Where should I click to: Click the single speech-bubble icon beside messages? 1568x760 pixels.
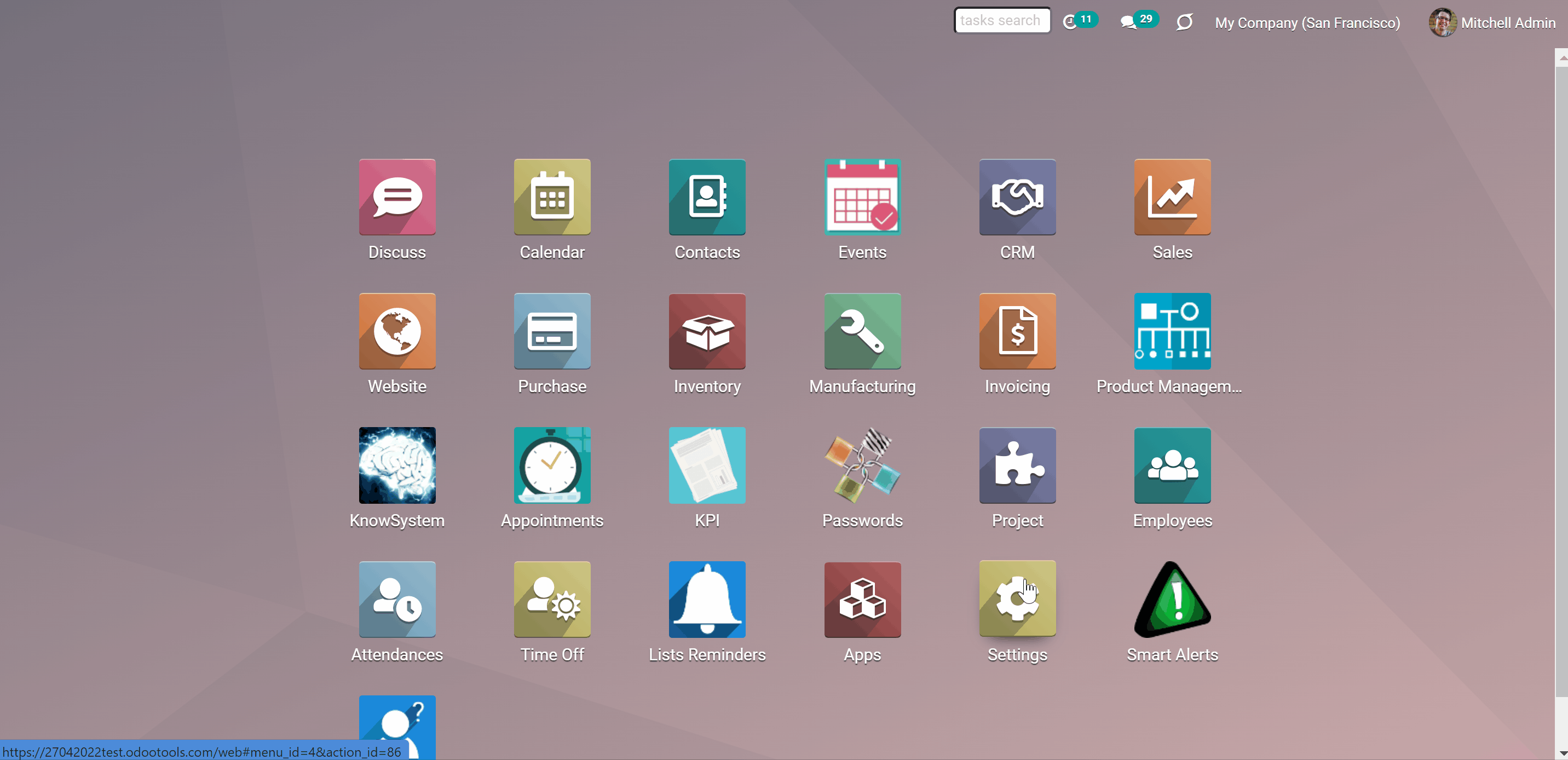pos(1184,22)
